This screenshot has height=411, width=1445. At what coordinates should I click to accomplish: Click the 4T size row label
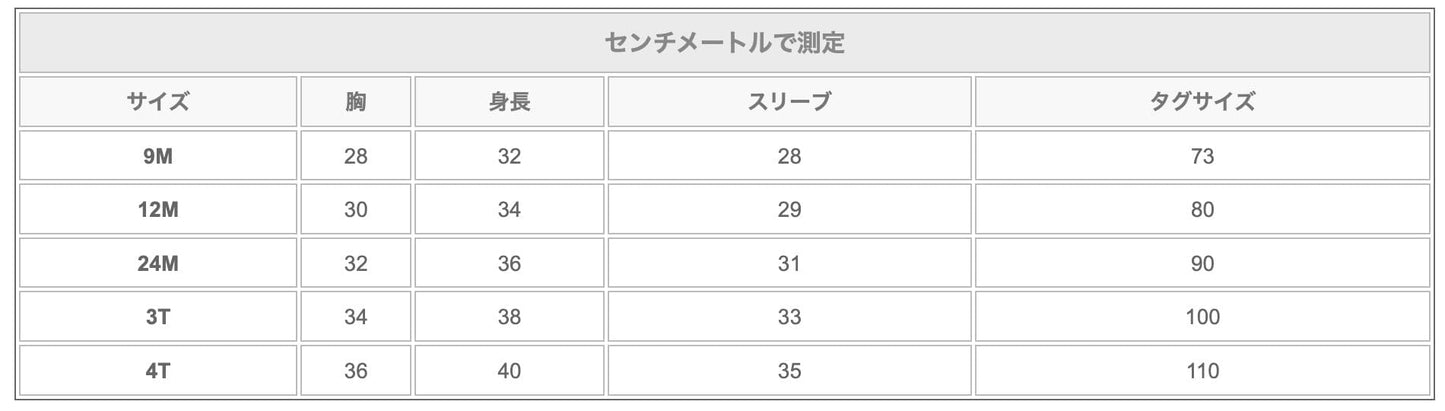coord(158,371)
